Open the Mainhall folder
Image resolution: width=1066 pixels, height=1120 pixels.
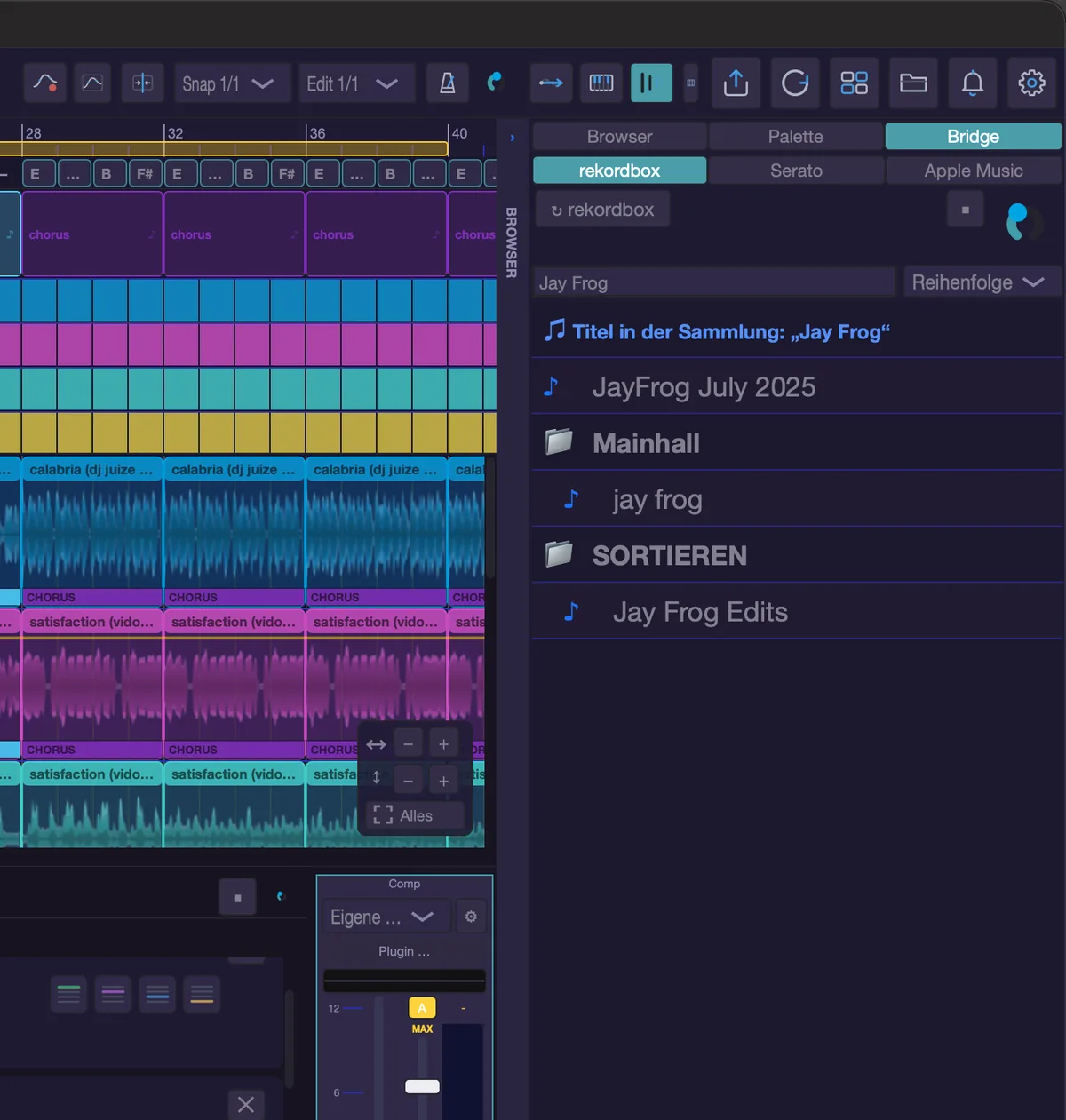tap(797, 443)
